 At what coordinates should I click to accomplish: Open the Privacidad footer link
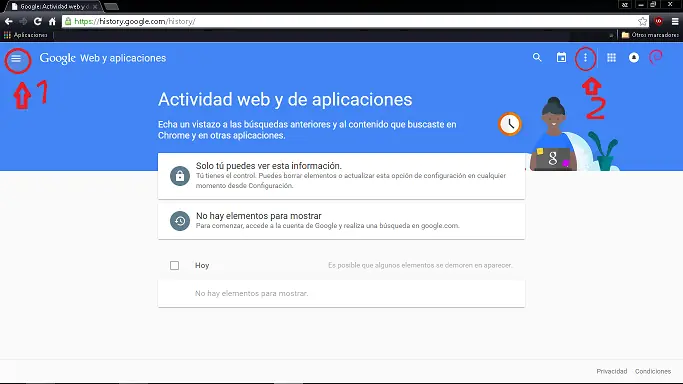[612, 371]
